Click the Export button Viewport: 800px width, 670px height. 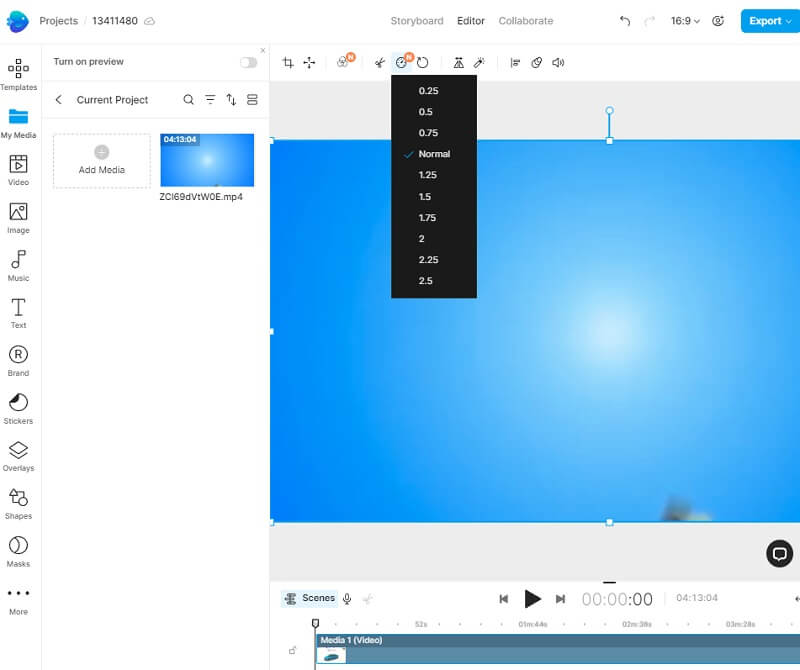[x=765, y=20]
